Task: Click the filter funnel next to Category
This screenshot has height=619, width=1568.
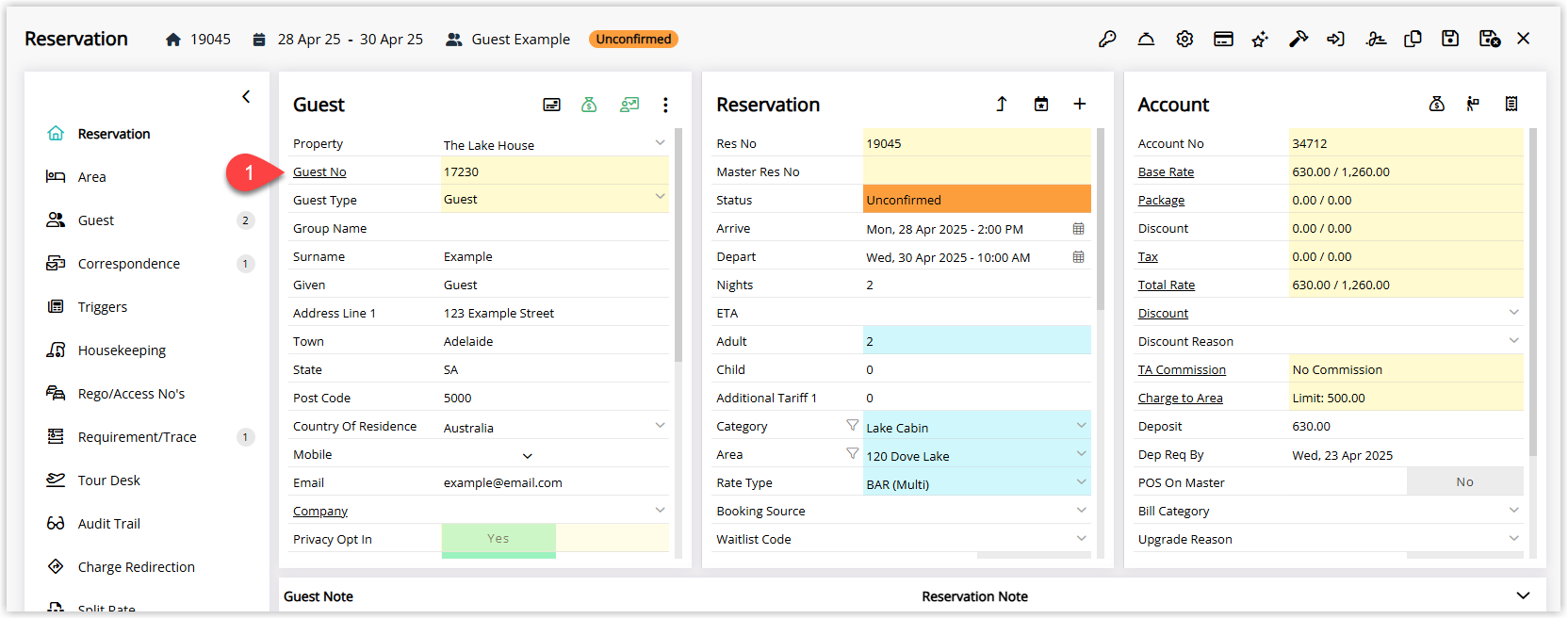Action: tap(852, 426)
